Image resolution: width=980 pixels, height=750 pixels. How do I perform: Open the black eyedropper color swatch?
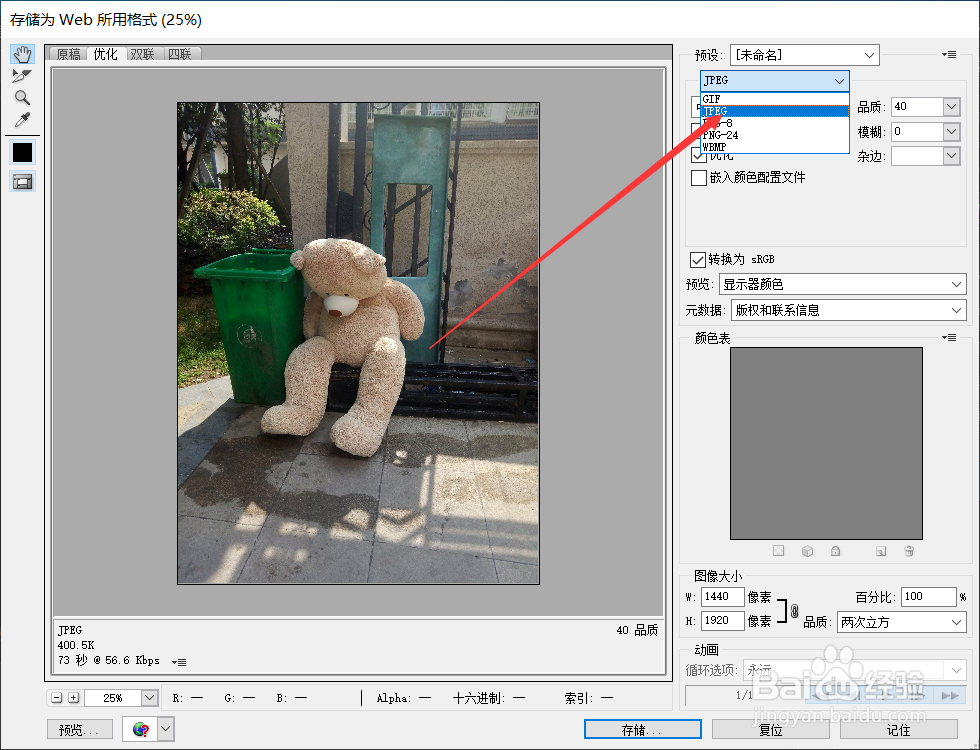tap(22, 152)
